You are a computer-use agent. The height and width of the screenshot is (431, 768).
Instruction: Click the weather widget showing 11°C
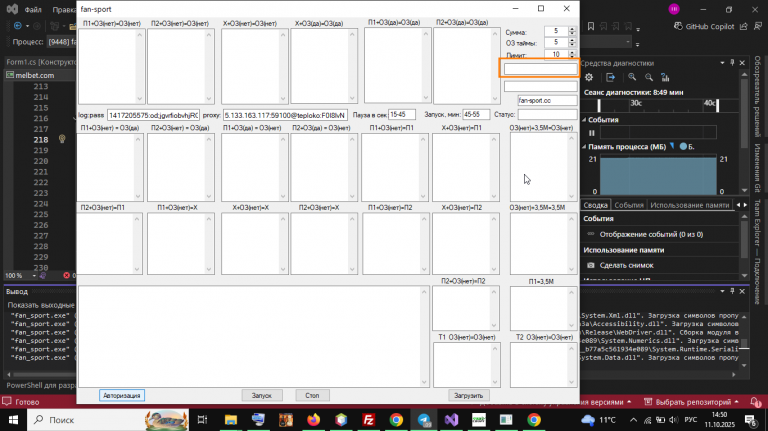click(x=598, y=420)
